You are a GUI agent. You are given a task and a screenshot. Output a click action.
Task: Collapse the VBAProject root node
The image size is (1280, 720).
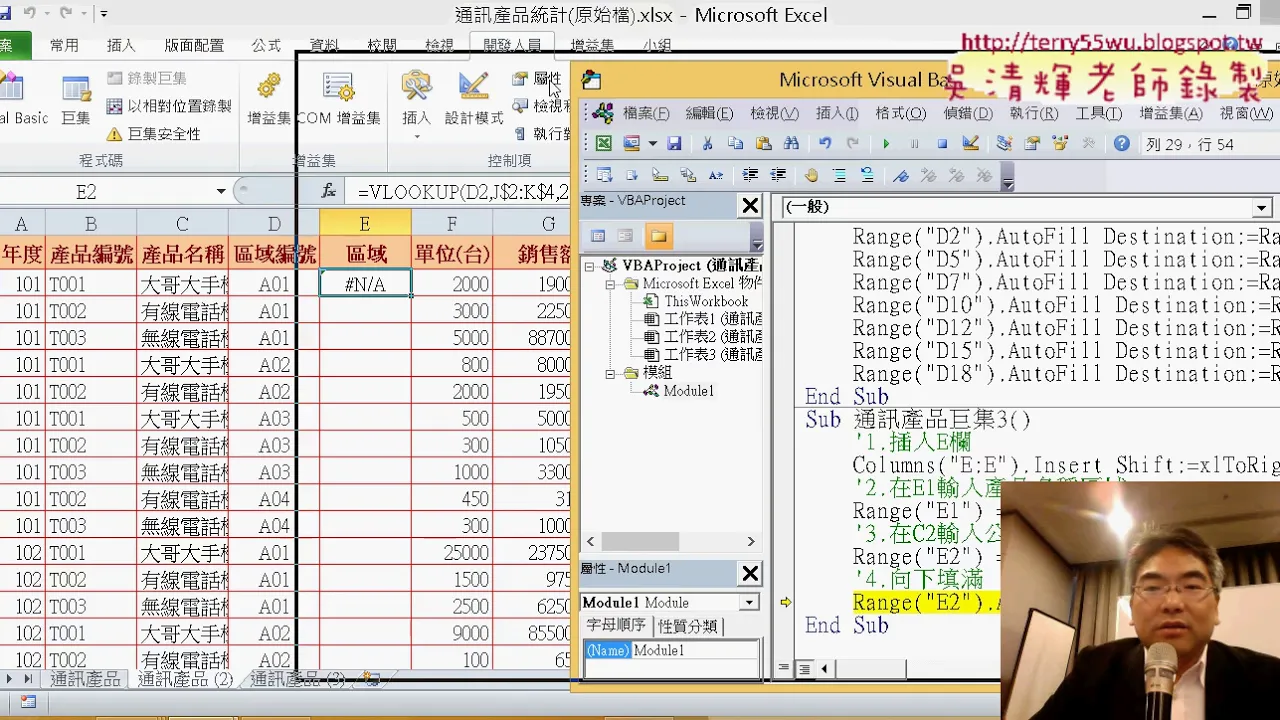coord(590,266)
